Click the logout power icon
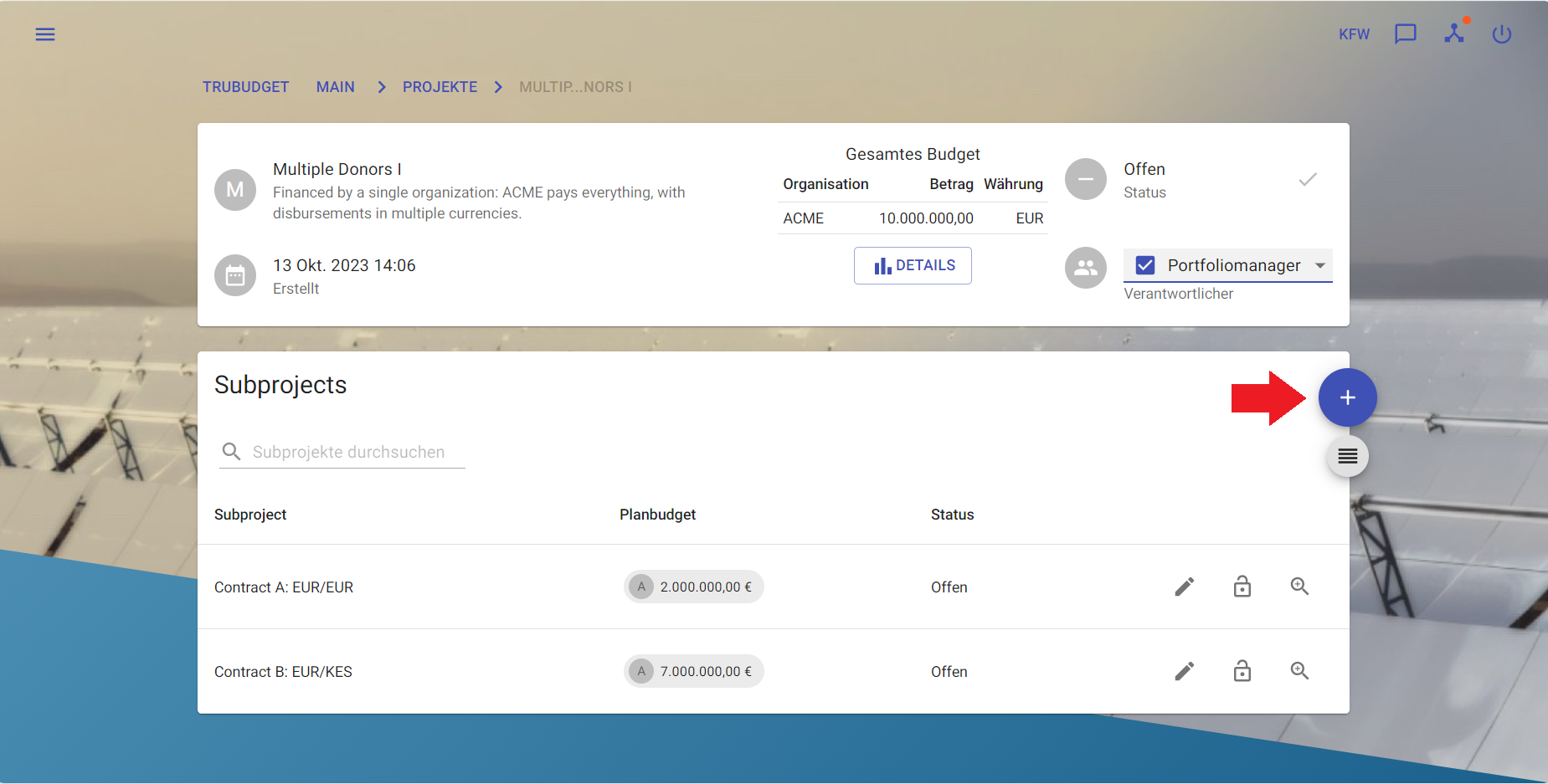The image size is (1548, 784). (1502, 34)
